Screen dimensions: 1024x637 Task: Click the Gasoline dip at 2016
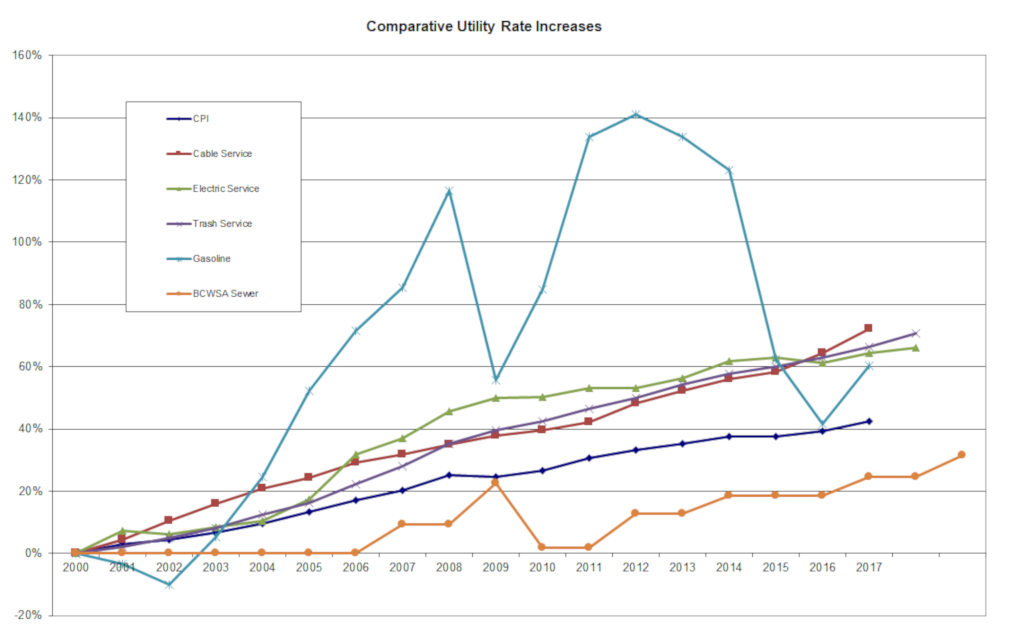click(x=822, y=424)
